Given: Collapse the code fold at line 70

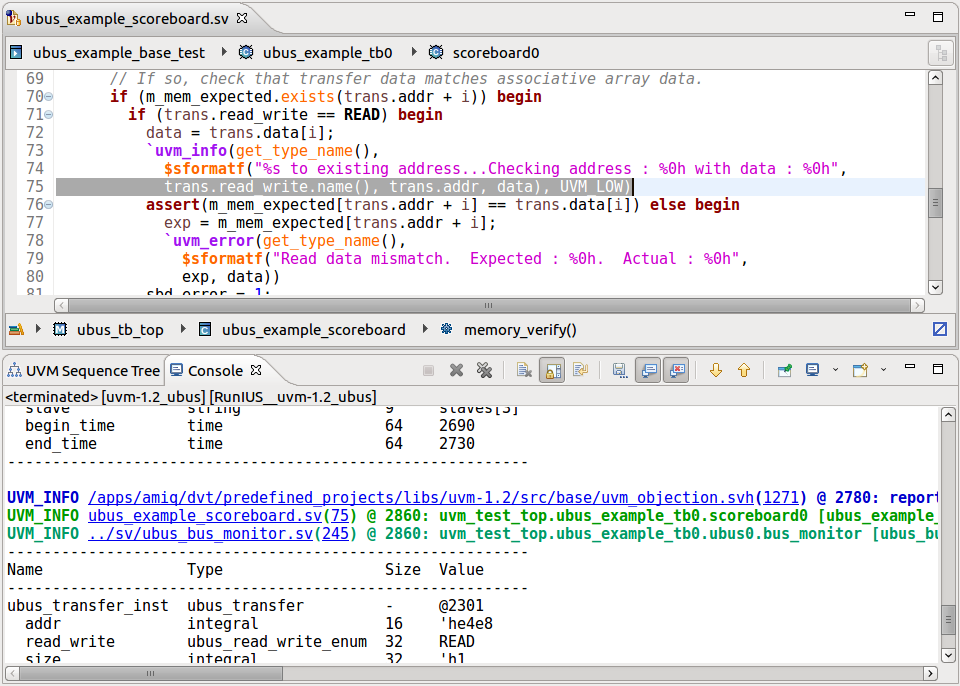Looking at the screenshot, I should (x=48, y=97).
